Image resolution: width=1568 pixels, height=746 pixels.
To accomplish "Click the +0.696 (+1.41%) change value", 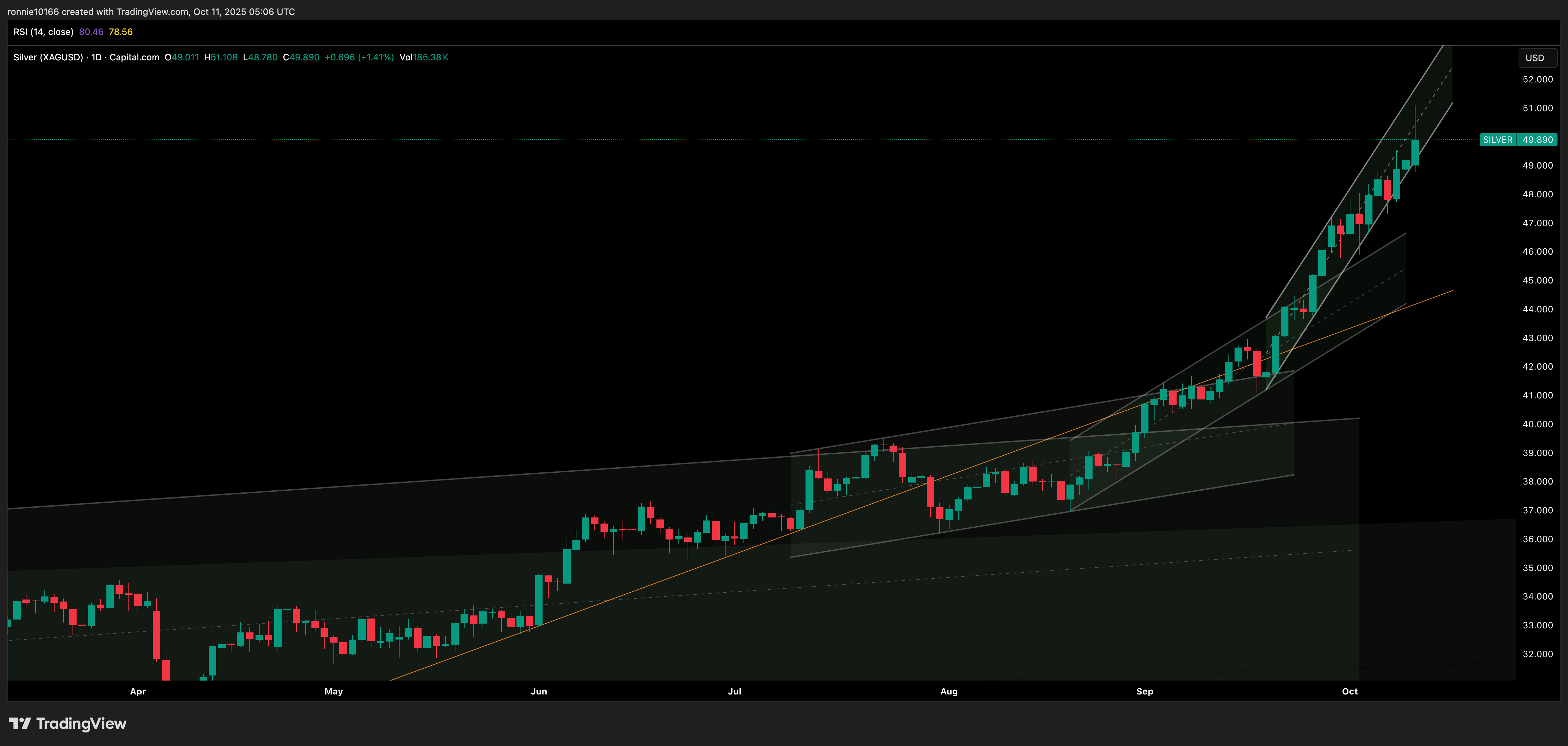I will point(359,57).
